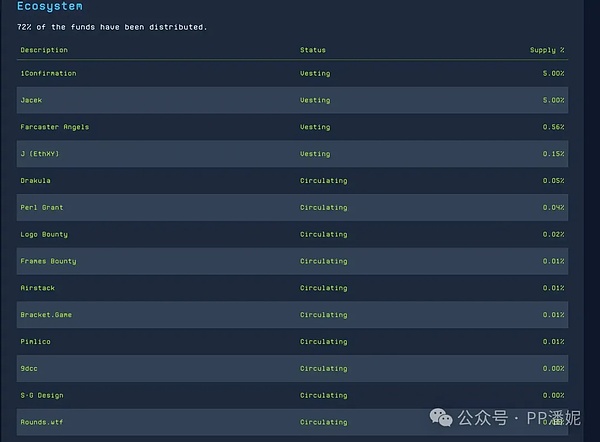This screenshot has height=442, width=600.
Task: Click the Vesting status for 1Confirmation
Action: click(314, 73)
